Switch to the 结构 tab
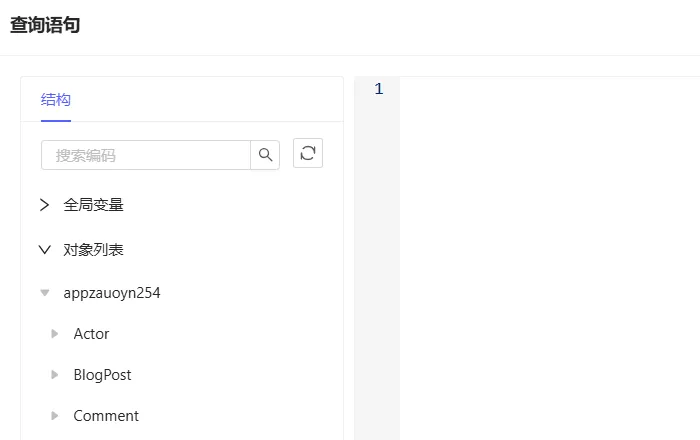Viewport: 700px width, 440px height. click(x=56, y=100)
